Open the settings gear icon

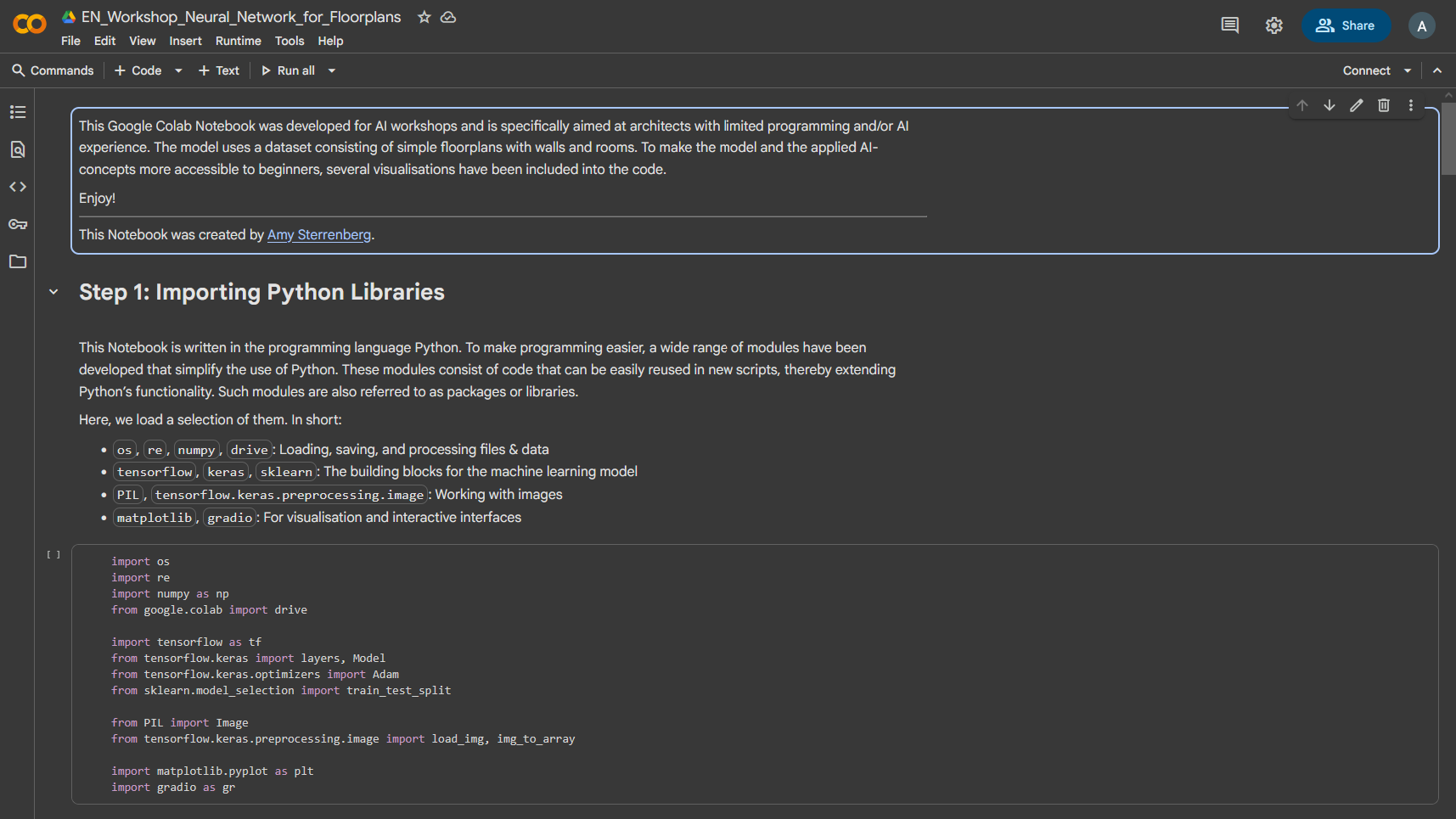point(1274,25)
